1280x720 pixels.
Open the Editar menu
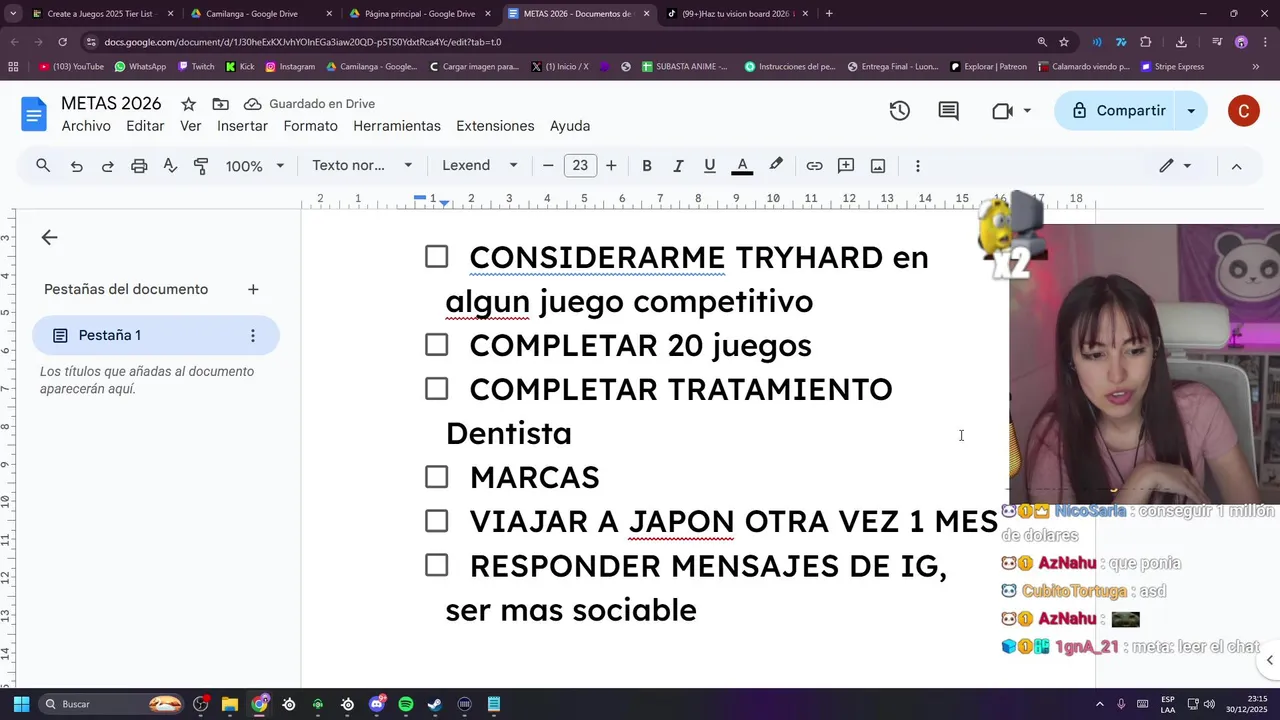pos(145,126)
